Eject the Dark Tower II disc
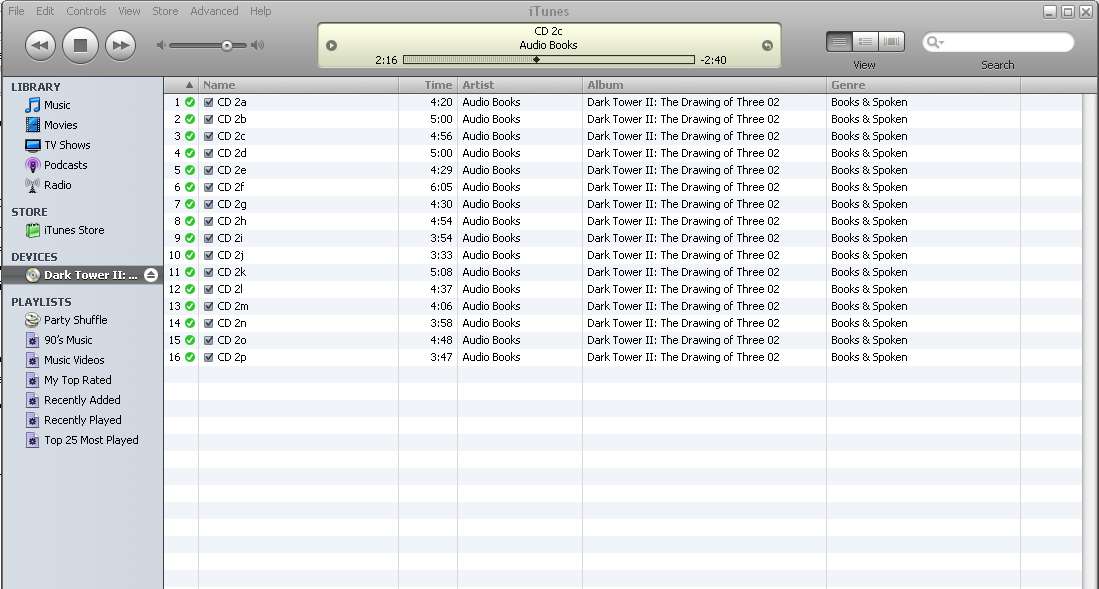 click(151, 275)
